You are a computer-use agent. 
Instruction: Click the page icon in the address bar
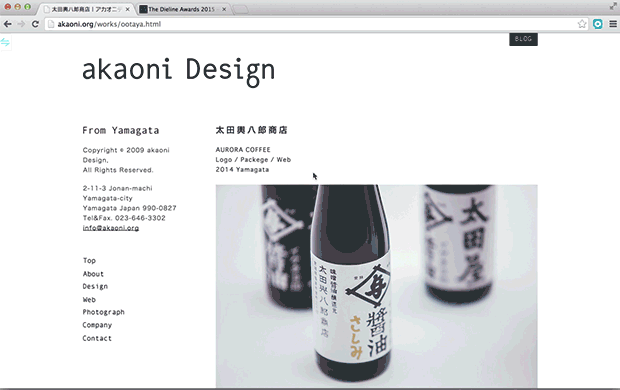pos(50,24)
